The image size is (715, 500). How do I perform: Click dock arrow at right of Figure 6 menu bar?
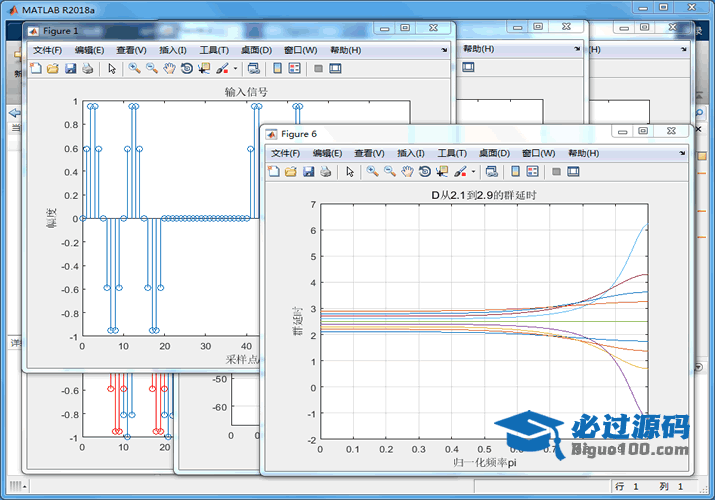[x=683, y=154]
